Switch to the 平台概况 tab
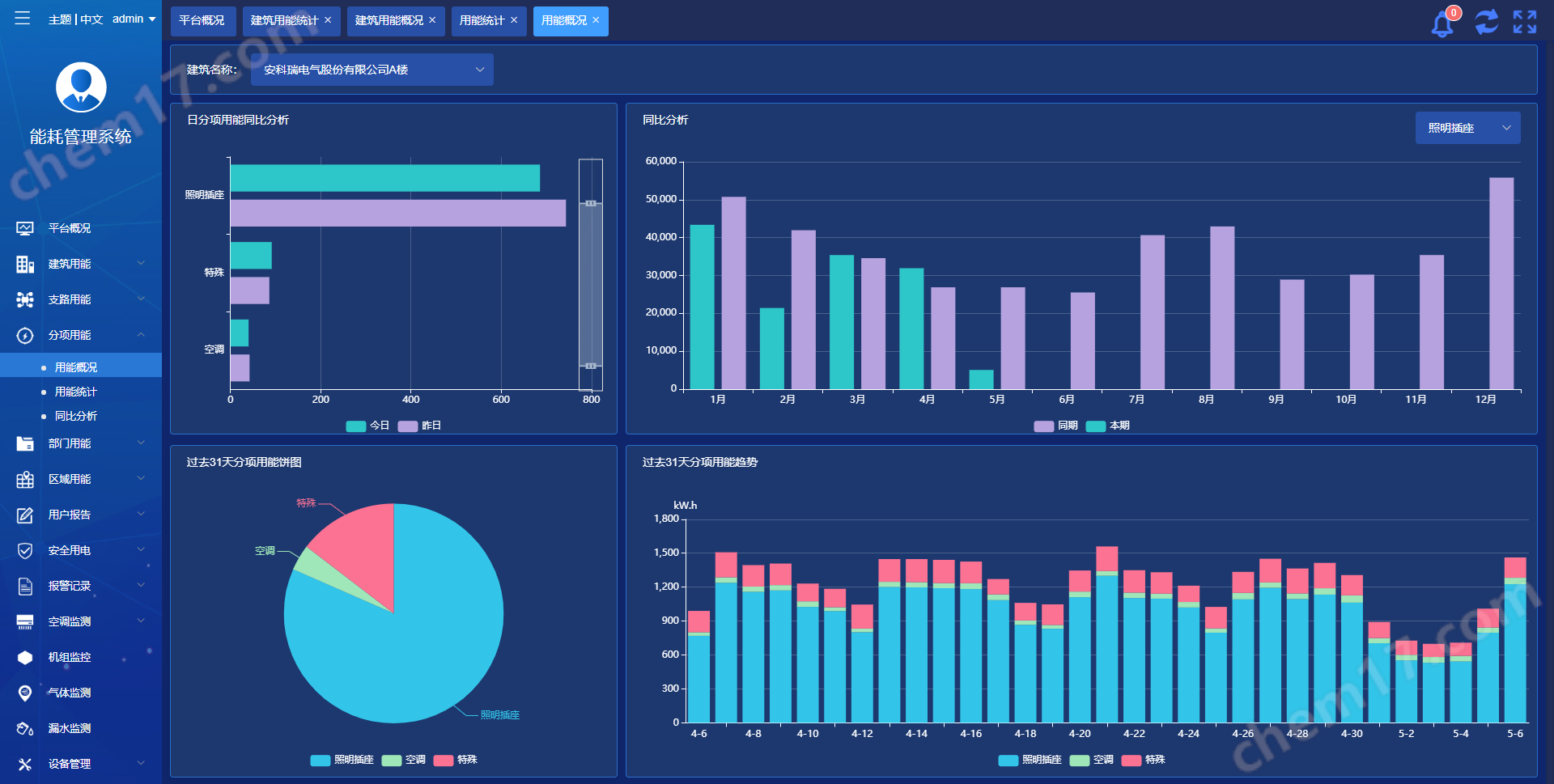Screen dimensions: 1554x784 (x=202, y=20)
